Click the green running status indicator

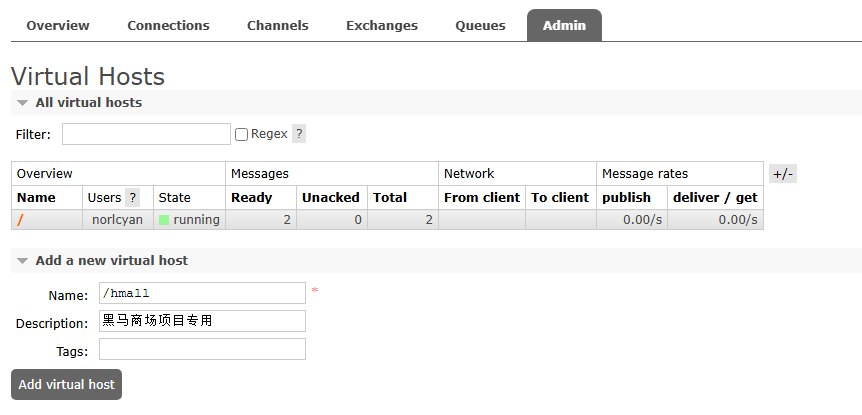(x=164, y=220)
